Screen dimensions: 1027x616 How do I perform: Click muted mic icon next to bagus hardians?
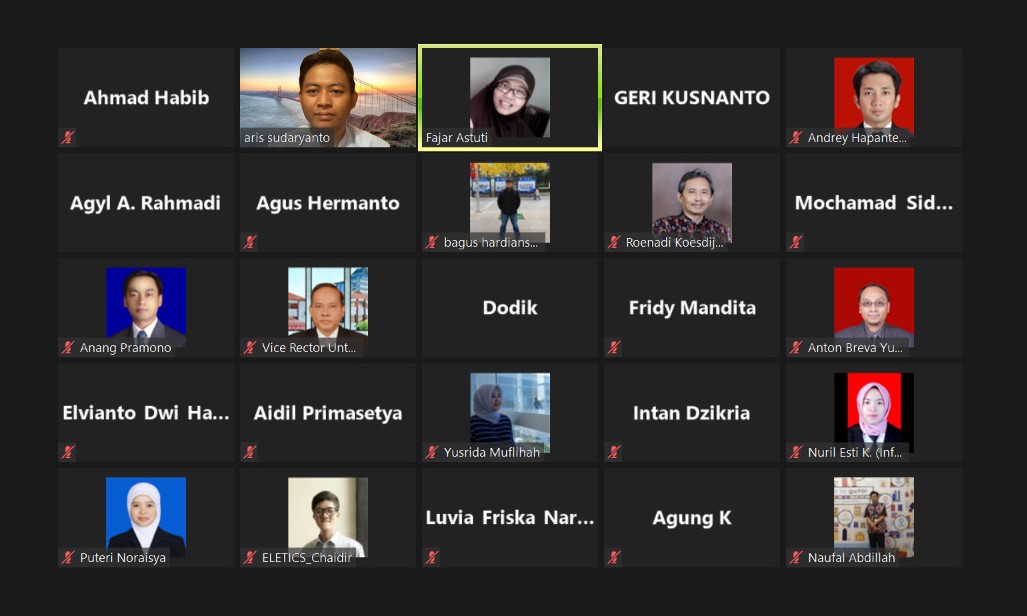pyautogui.click(x=432, y=242)
